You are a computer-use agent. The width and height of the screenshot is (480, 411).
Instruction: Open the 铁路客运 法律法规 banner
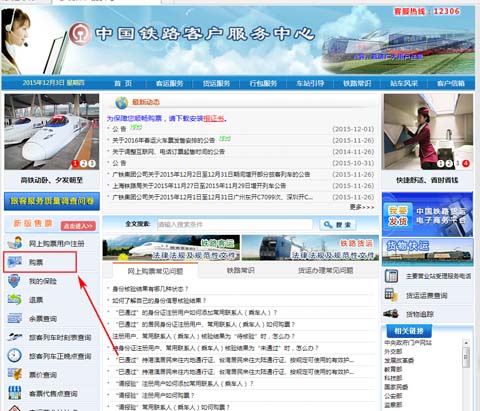click(x=171, y=248)
